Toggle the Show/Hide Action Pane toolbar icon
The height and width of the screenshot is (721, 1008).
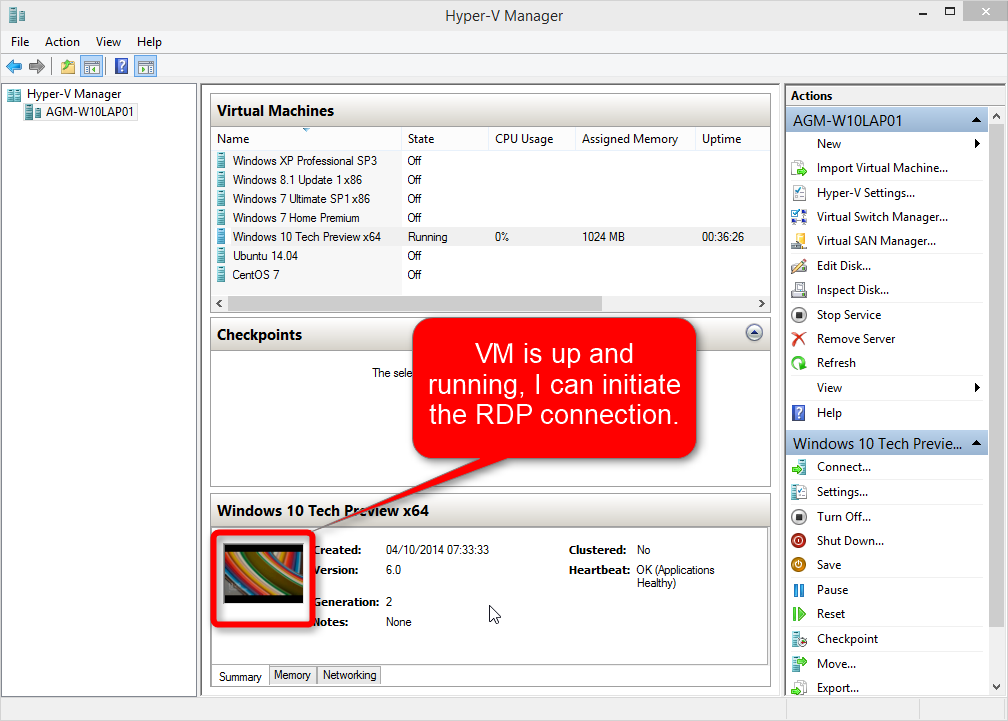tap(146, 66)
